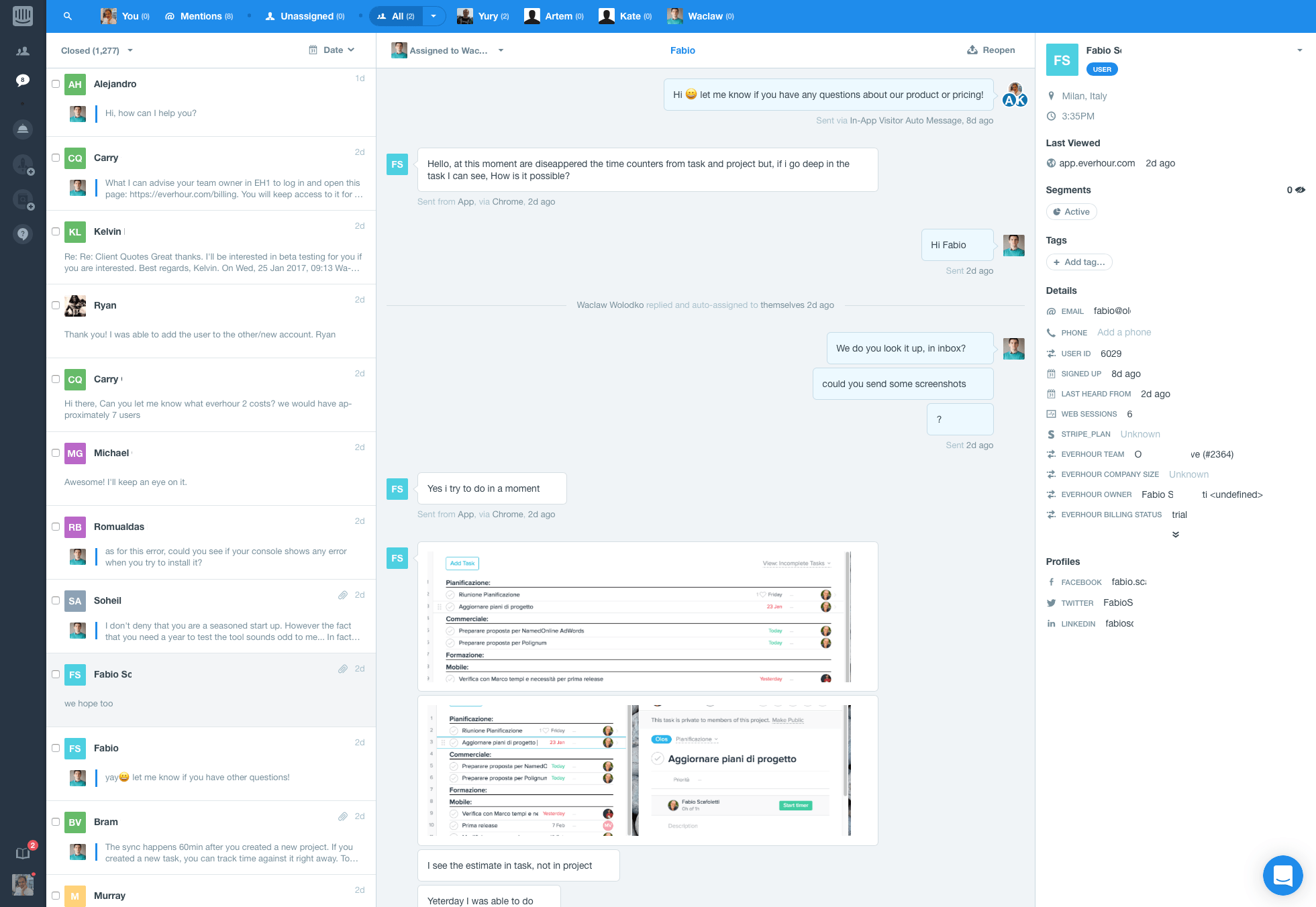Check the Alejandro conversation checkbox
Viewport: 1316px width, 907px height.
(x=56, y=84)
